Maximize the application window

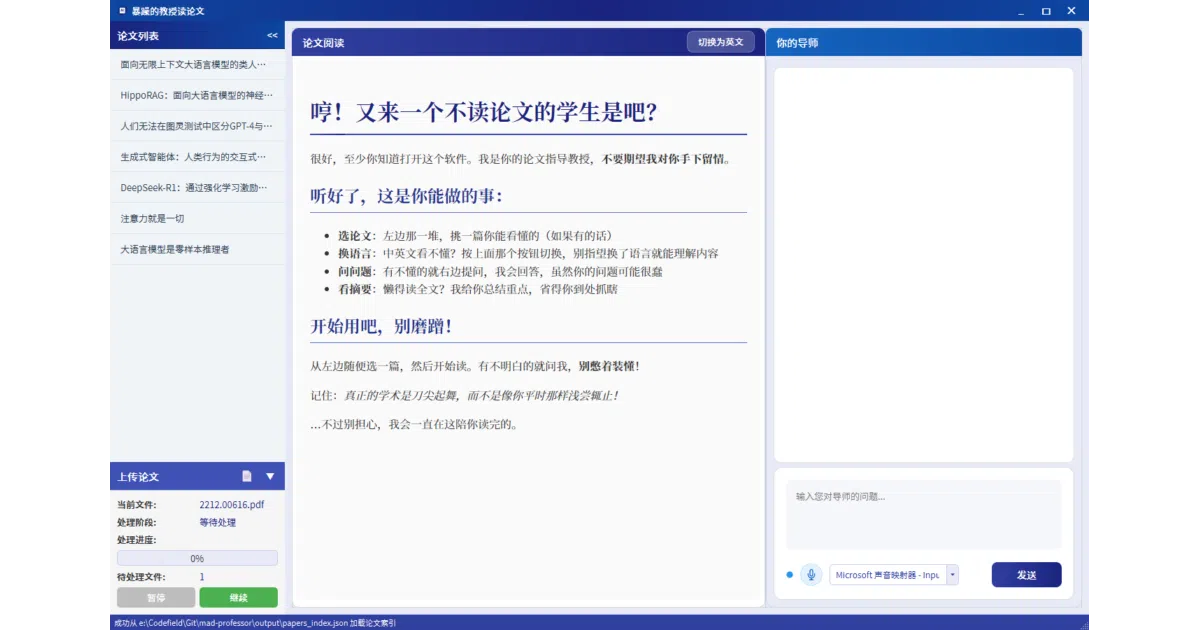point(1046,11)
